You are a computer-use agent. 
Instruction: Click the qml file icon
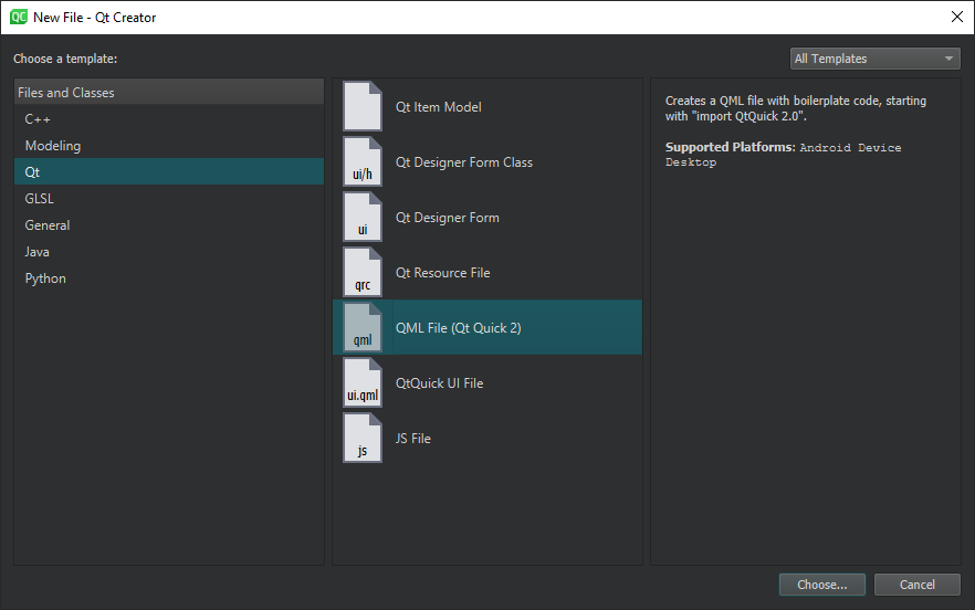(363, 328)
